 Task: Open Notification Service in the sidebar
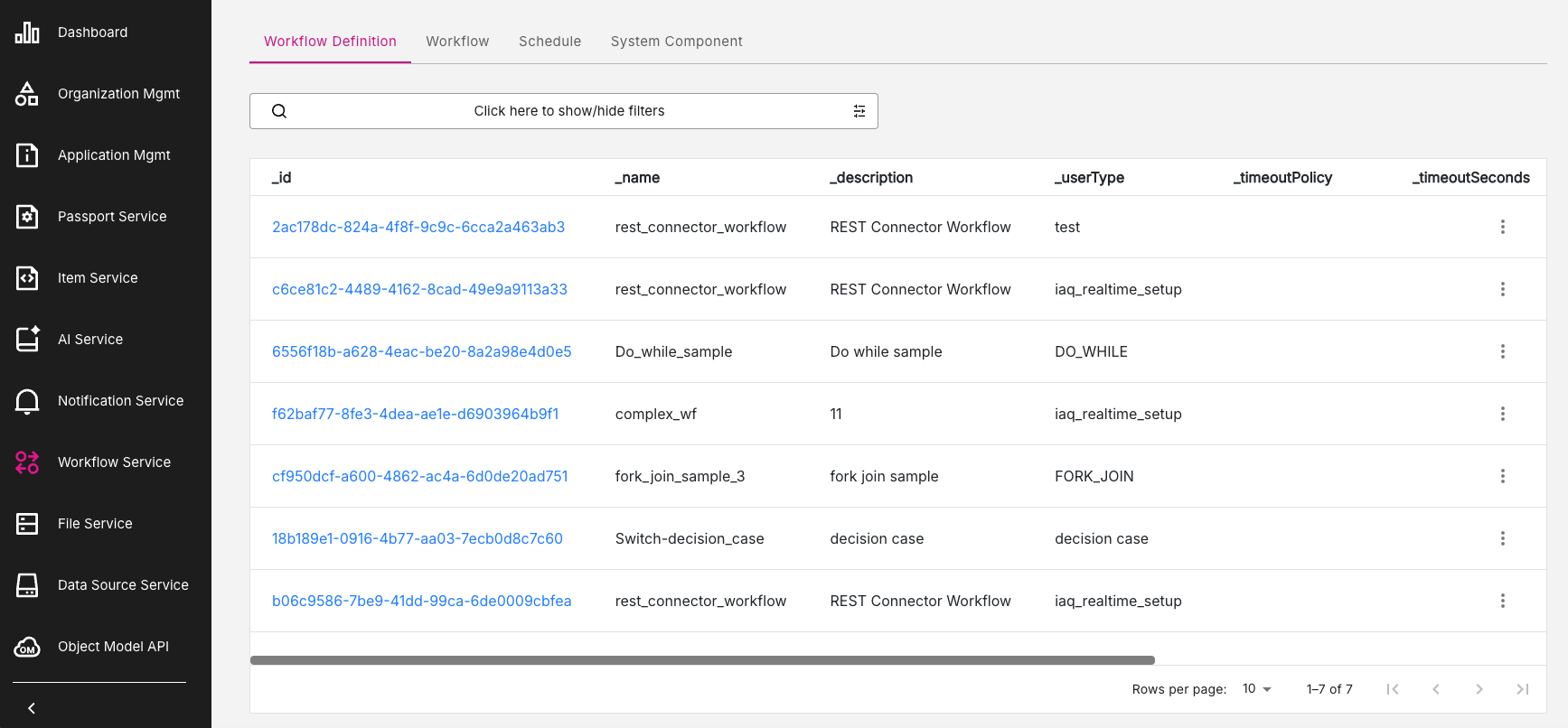pyautogui.click(x=121, y=401)
